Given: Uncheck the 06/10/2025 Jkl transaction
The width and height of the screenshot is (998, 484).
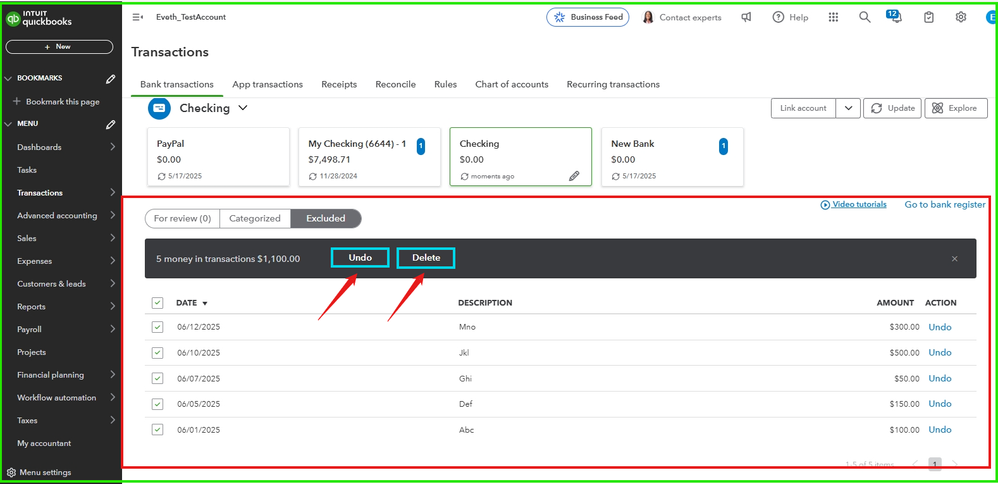Looking at the screenshot, I should pyautogui.click(x=157, y=353).
